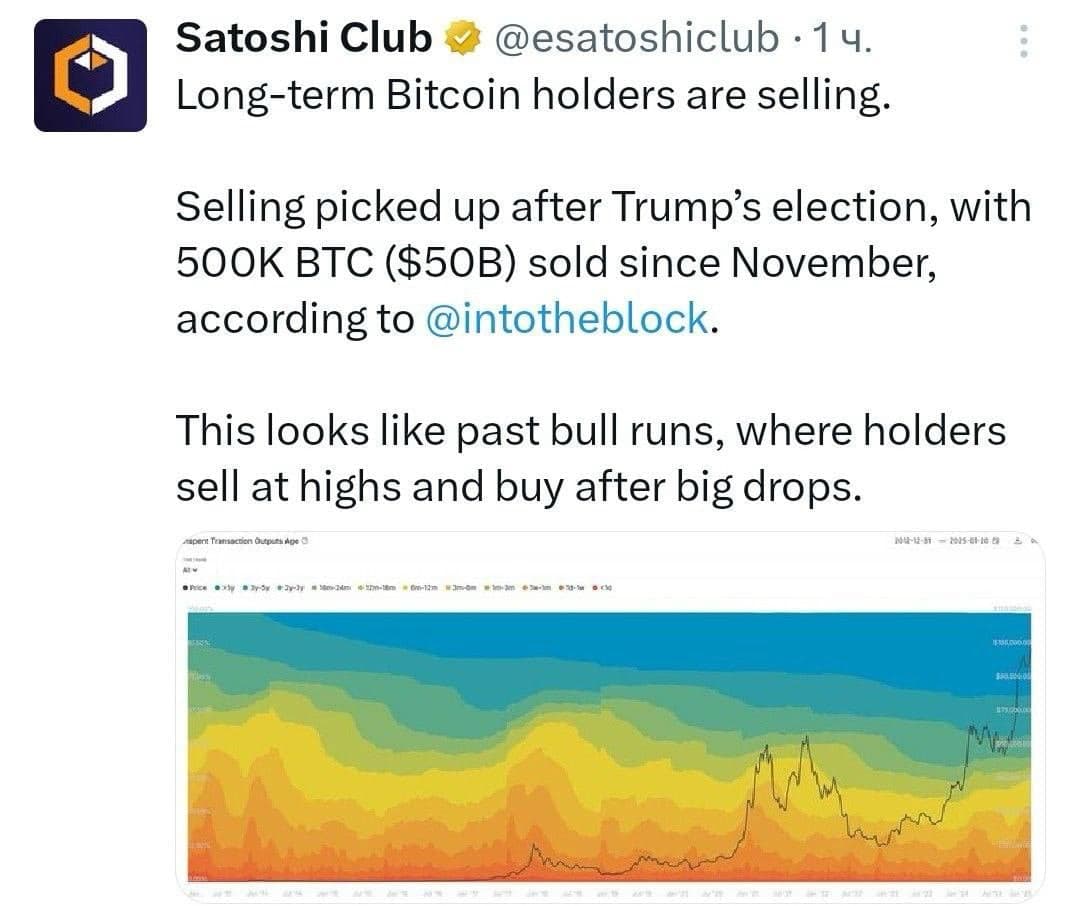Click the chart title info icon
The height and width of the screenshot is (906, 1080).
point(304,541)
